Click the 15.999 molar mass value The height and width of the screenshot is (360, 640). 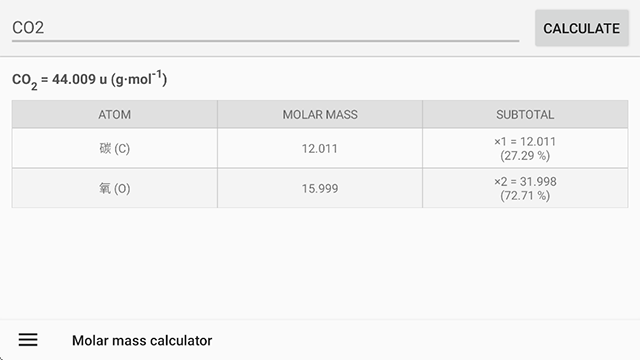320,188
